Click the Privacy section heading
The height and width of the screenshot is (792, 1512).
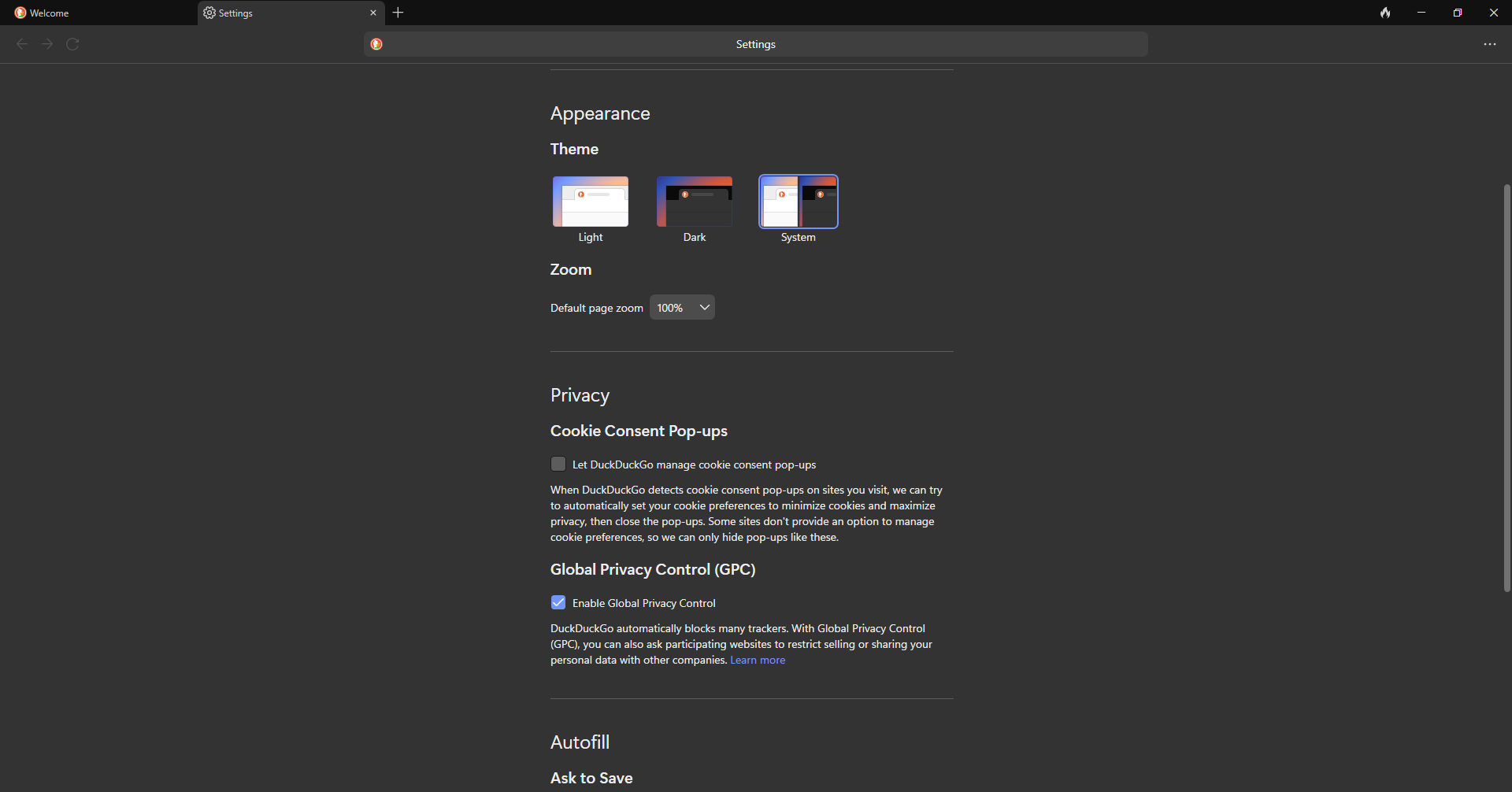click(580, 395)
